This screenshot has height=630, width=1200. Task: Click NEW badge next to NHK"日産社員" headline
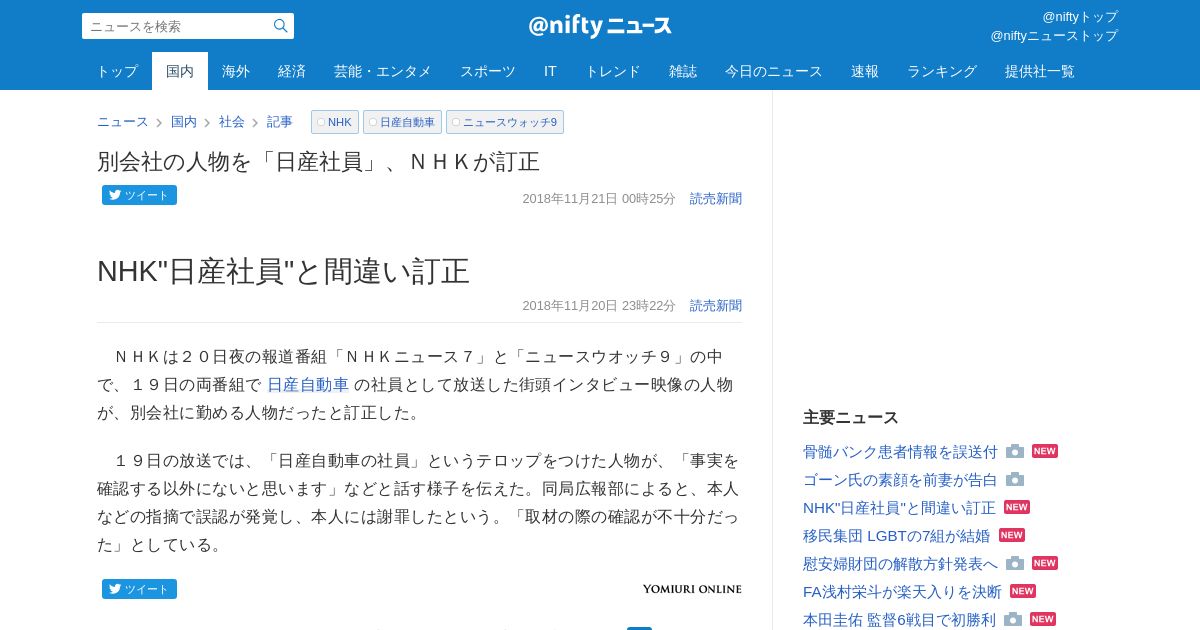(1017, 507)
